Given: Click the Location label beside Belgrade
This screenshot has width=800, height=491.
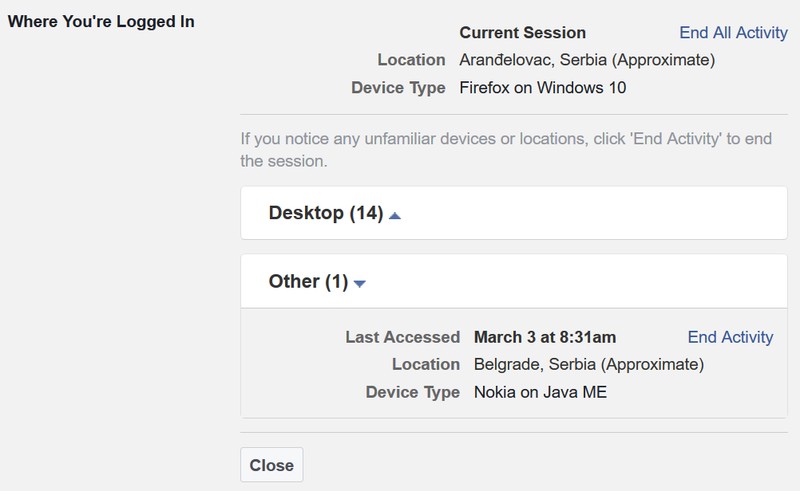Looking at the screenshot, I should coord(426,364).
